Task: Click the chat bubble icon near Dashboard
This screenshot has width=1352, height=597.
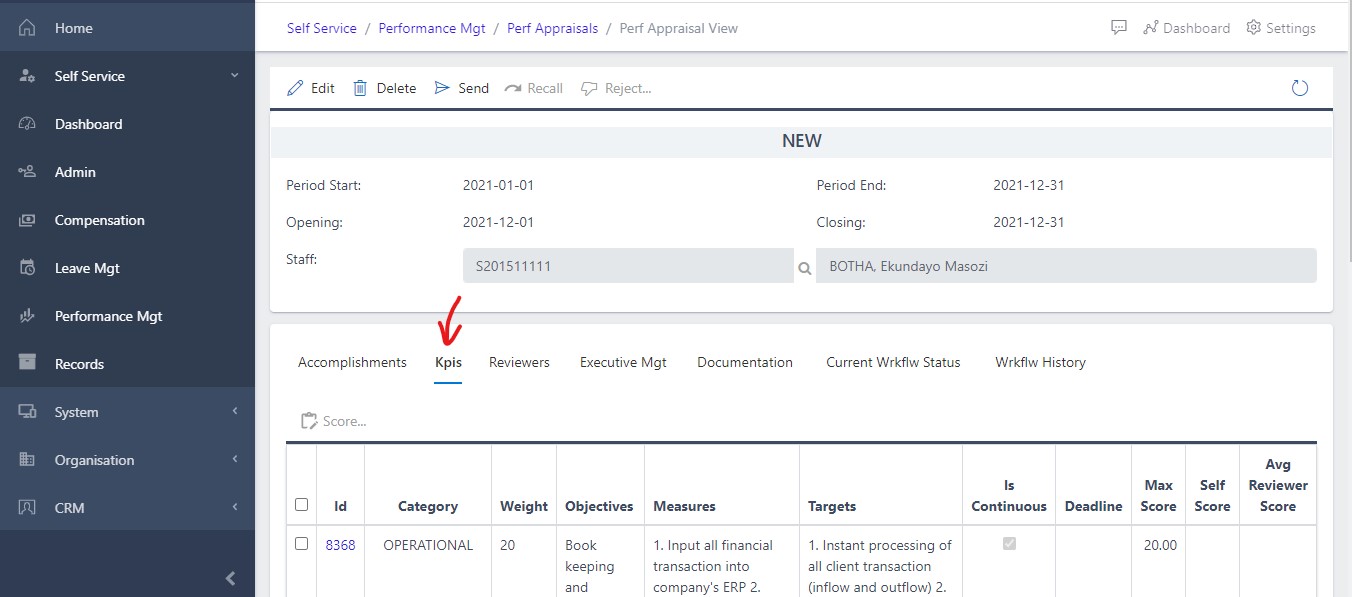Action: [x=1118, y=27]
